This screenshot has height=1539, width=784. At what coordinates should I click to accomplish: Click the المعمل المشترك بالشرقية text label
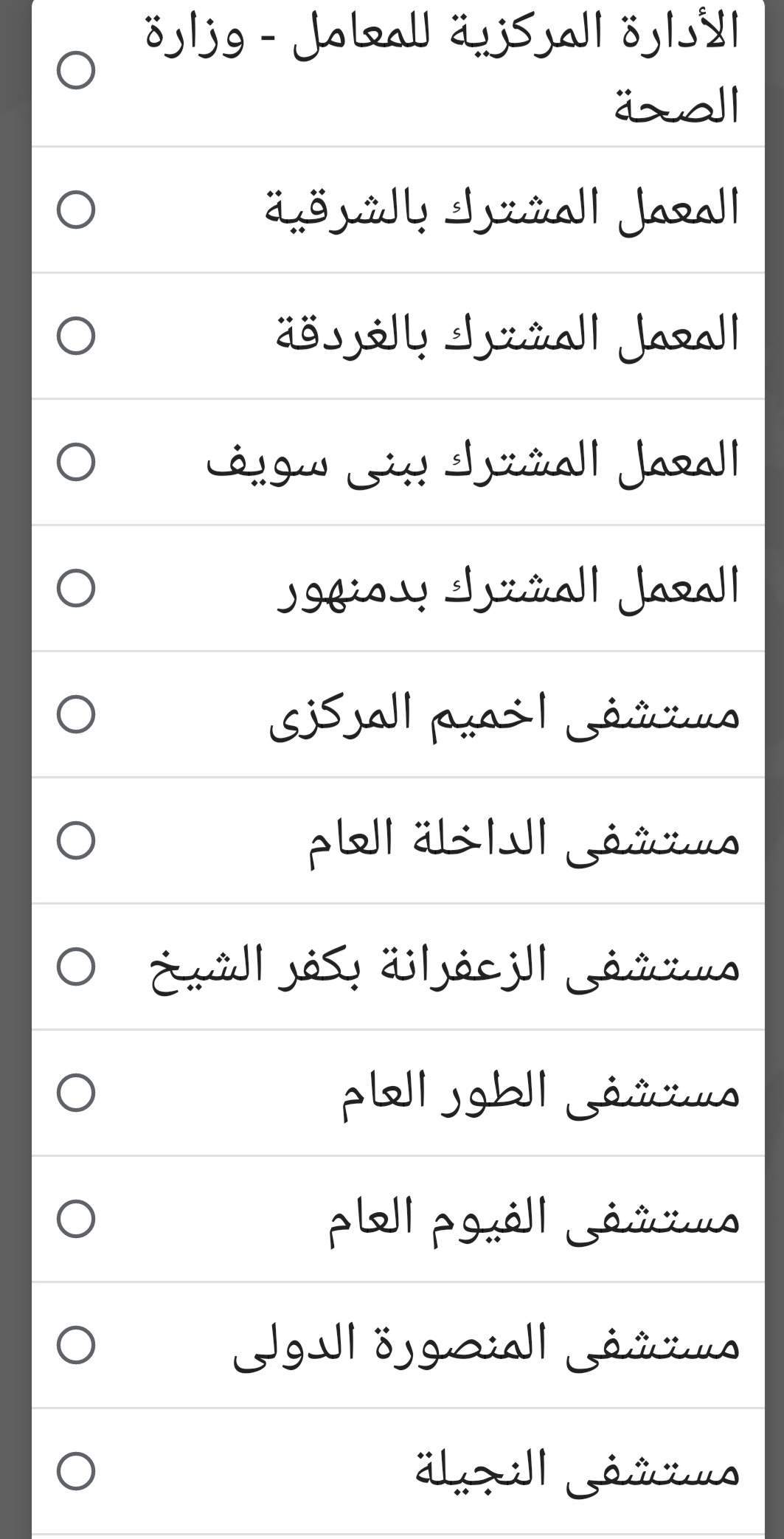(502, 210)
